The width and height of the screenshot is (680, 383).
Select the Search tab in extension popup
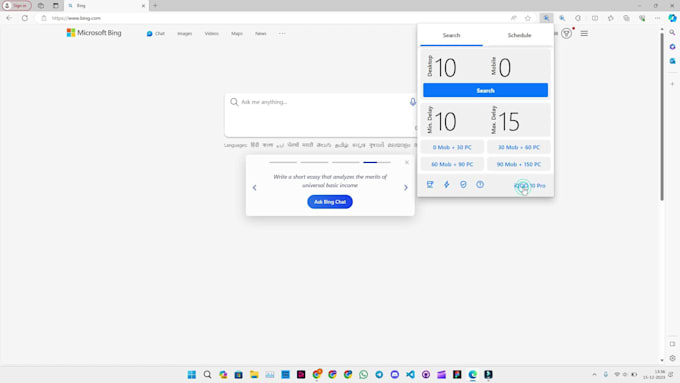451,35
